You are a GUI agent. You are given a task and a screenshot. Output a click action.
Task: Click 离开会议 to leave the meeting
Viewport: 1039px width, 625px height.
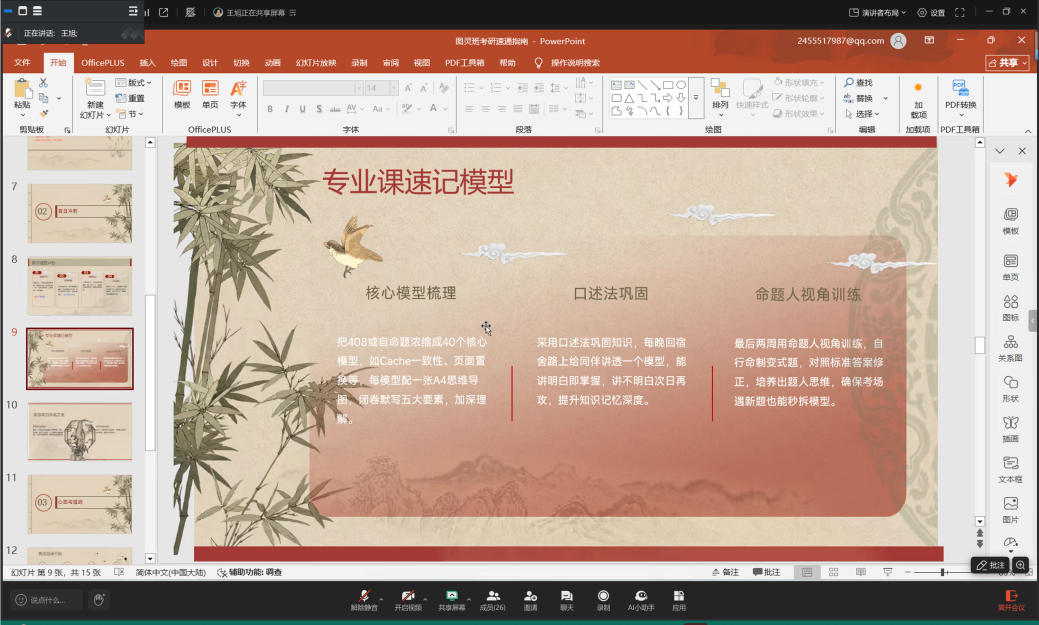[x=1011, y=600]
